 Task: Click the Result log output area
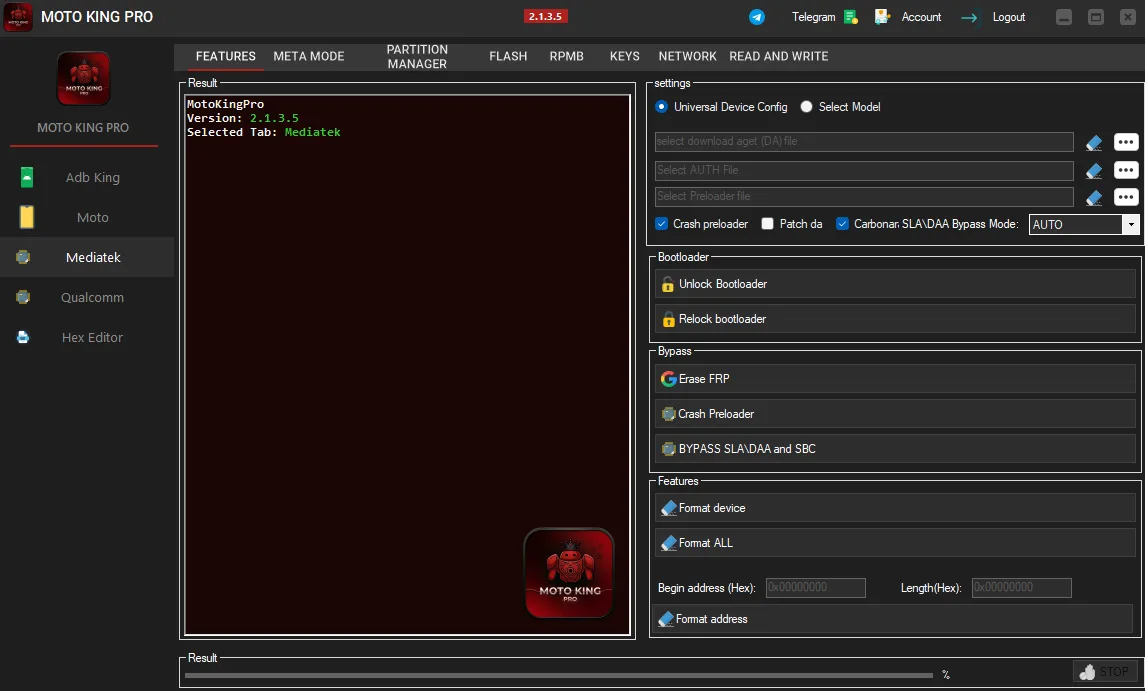click(407, 365)
